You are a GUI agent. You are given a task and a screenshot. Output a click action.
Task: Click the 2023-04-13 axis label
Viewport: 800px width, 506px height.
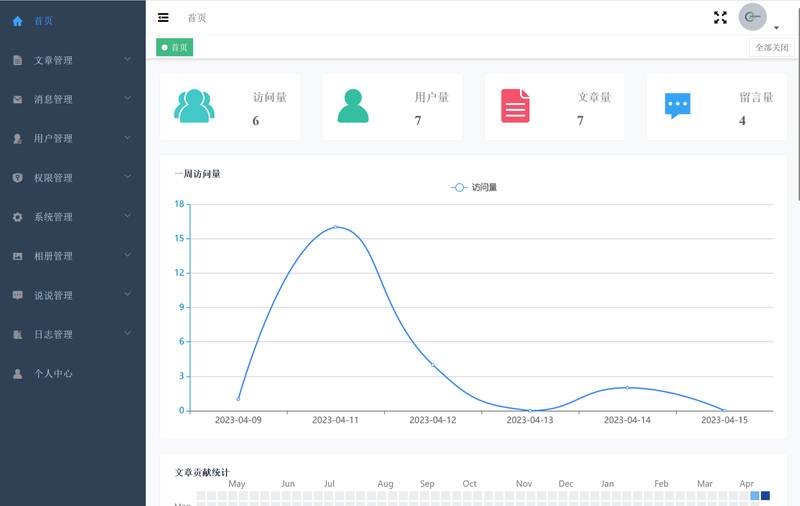pos(530,420)
